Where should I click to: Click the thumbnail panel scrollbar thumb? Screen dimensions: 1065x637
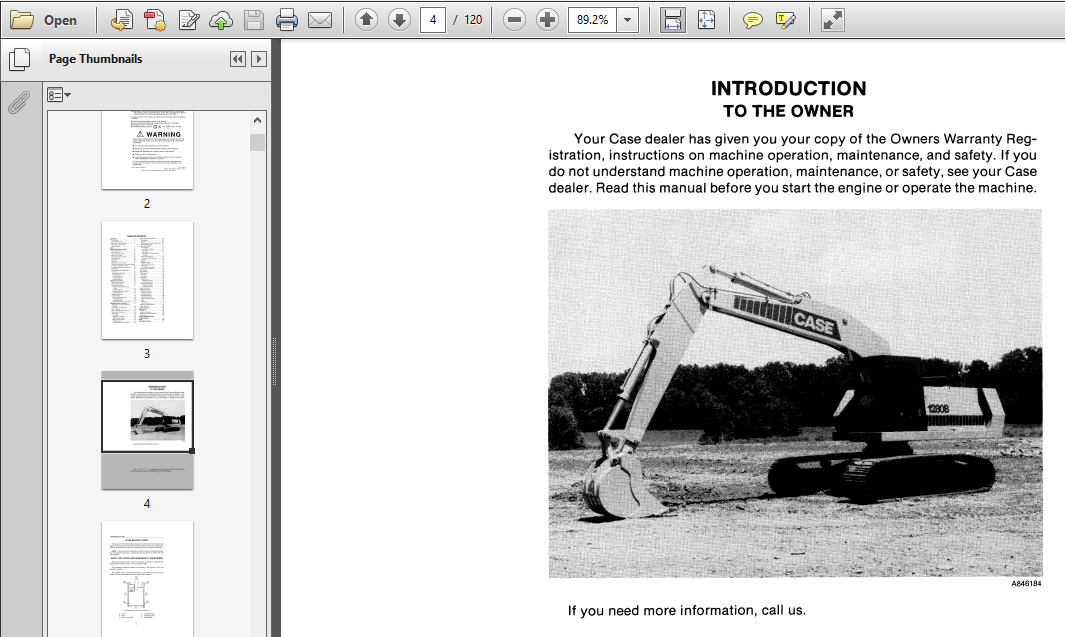(x=257, y=141)
